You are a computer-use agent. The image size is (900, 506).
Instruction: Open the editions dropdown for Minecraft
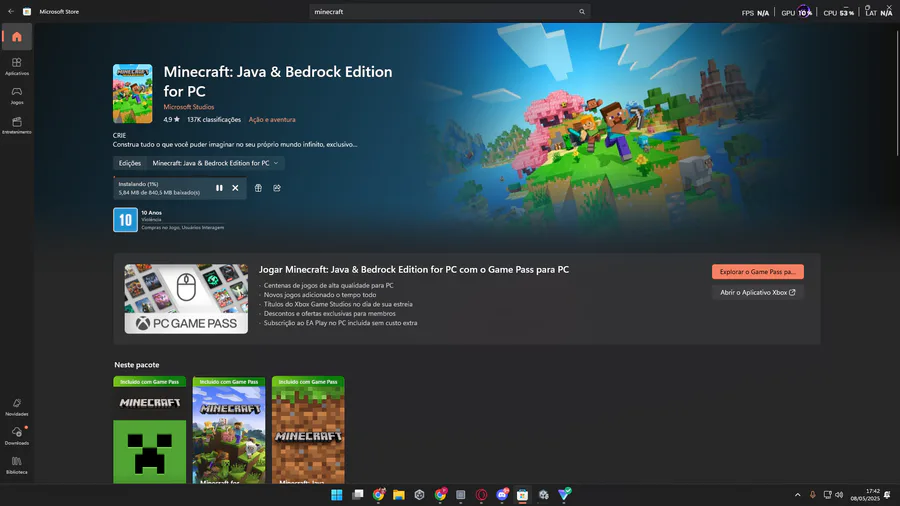(215, 163)
